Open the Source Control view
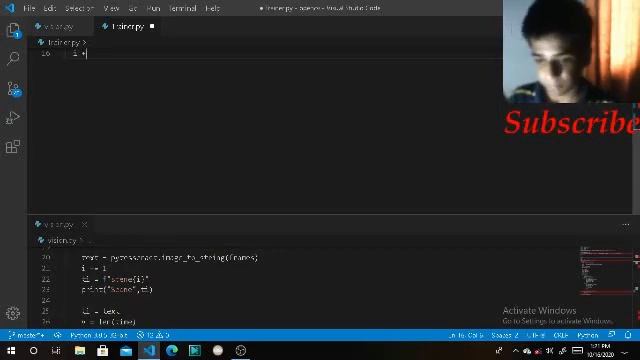 pos(13,89)
